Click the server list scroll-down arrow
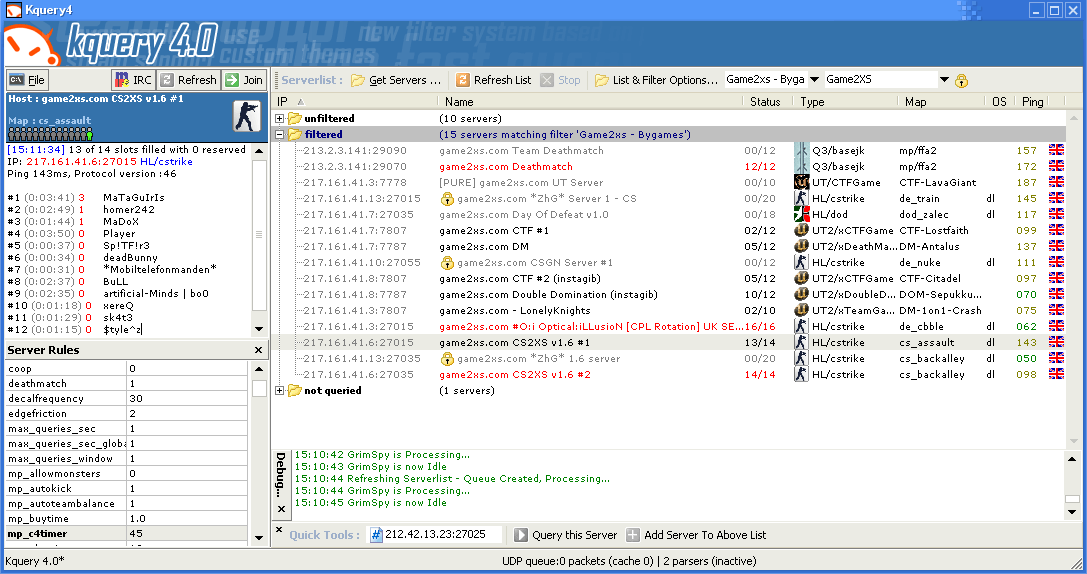The height and width of the screenshot is (574, 1087). 1073,442
